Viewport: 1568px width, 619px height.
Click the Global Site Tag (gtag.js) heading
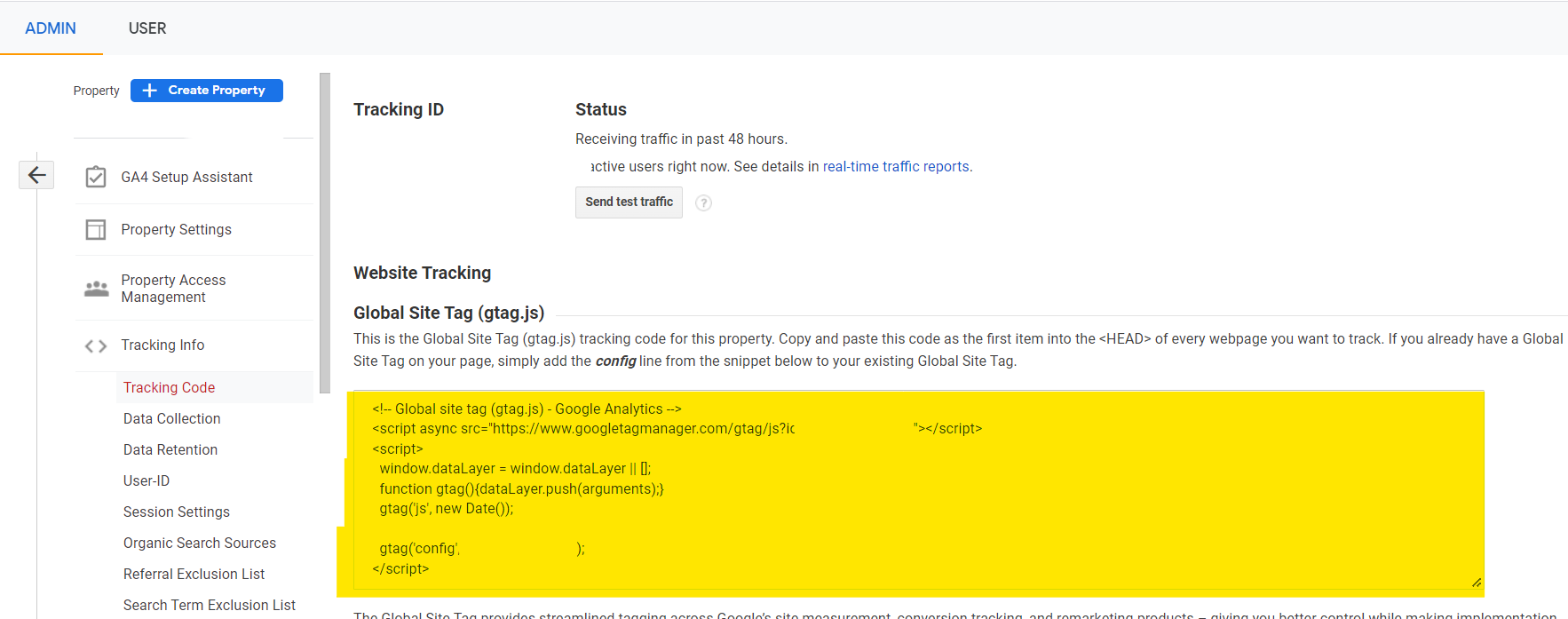click(x=449, y=313)
